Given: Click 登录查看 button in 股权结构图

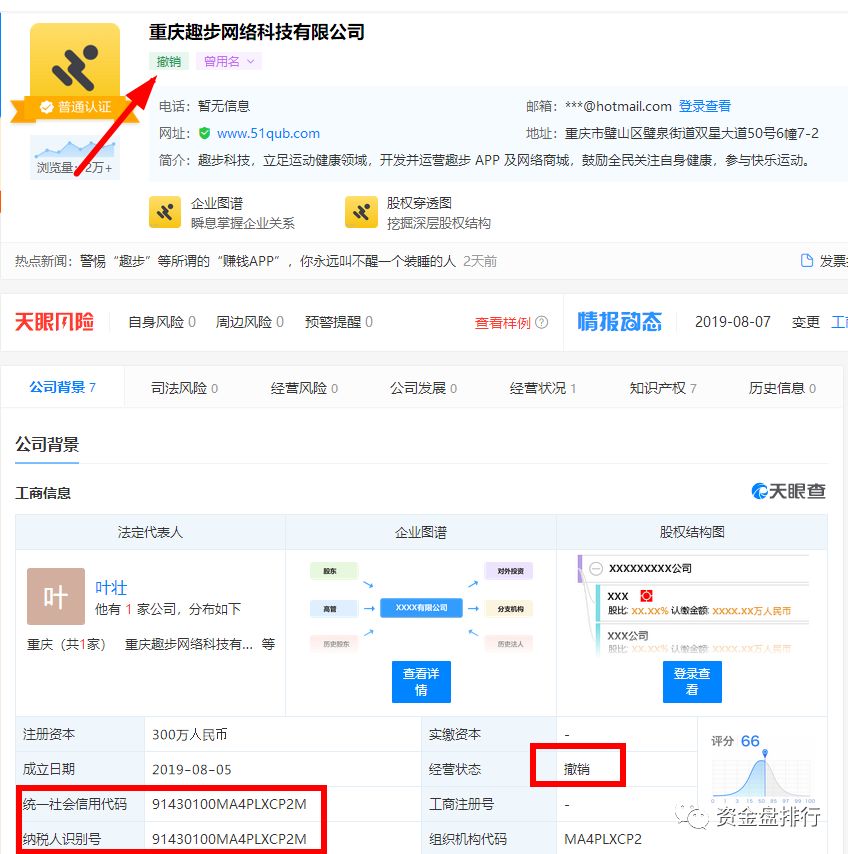Looking at the screenshot, I should 692,682.
